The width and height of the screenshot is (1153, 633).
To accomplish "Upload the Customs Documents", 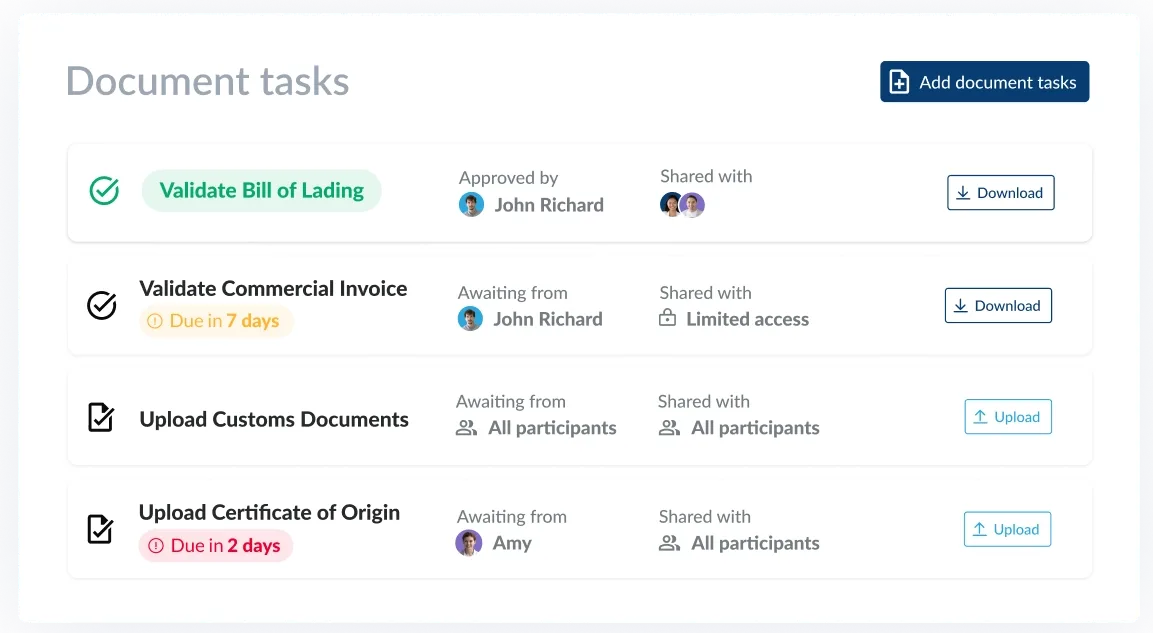I will (1008, 417).
